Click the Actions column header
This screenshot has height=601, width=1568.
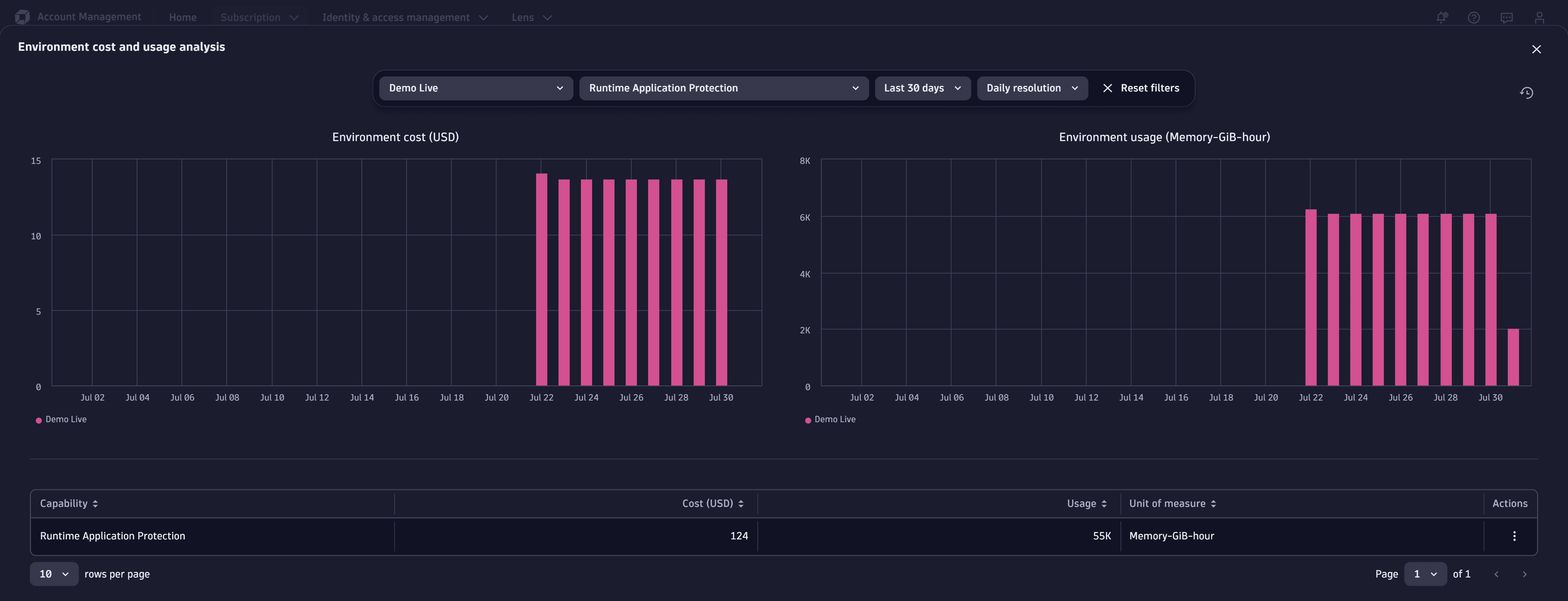coord(1509,504)
